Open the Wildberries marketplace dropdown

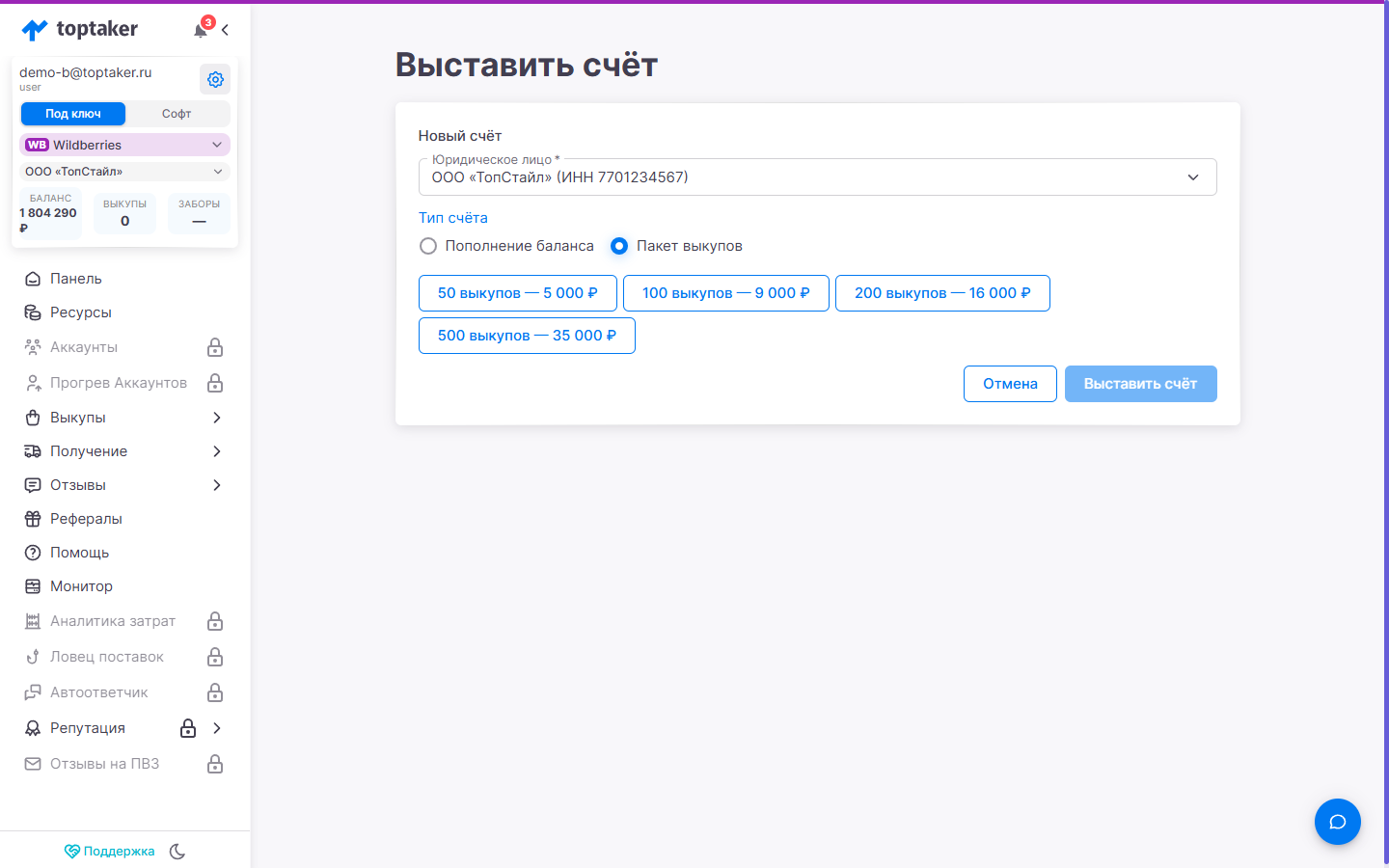(124, 145)
